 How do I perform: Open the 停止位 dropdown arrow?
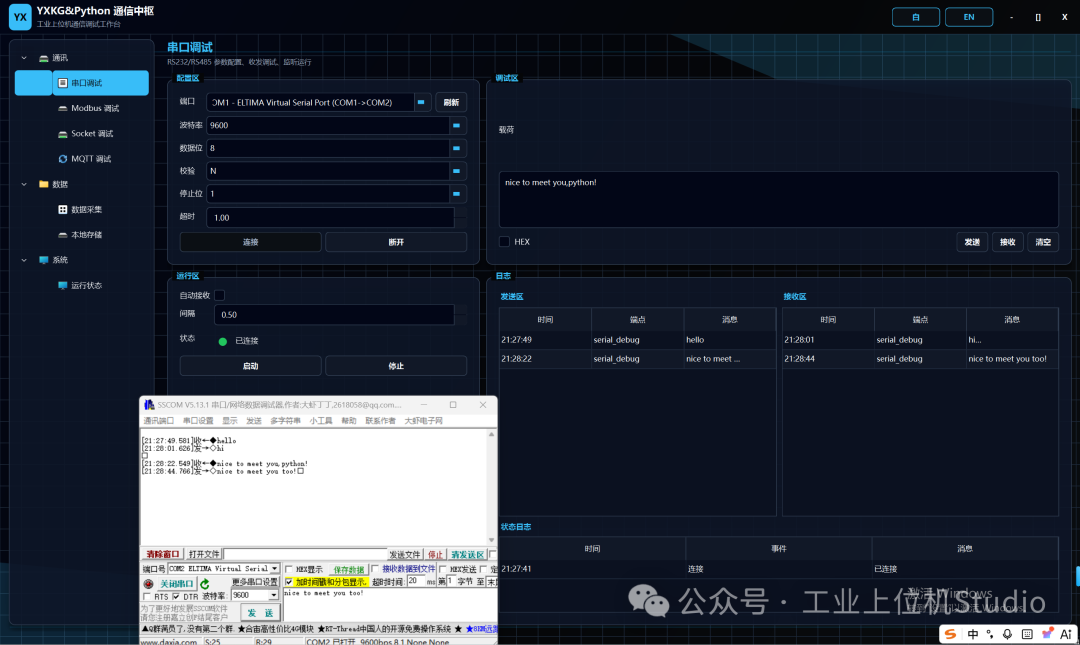click(x=456, y=194)
